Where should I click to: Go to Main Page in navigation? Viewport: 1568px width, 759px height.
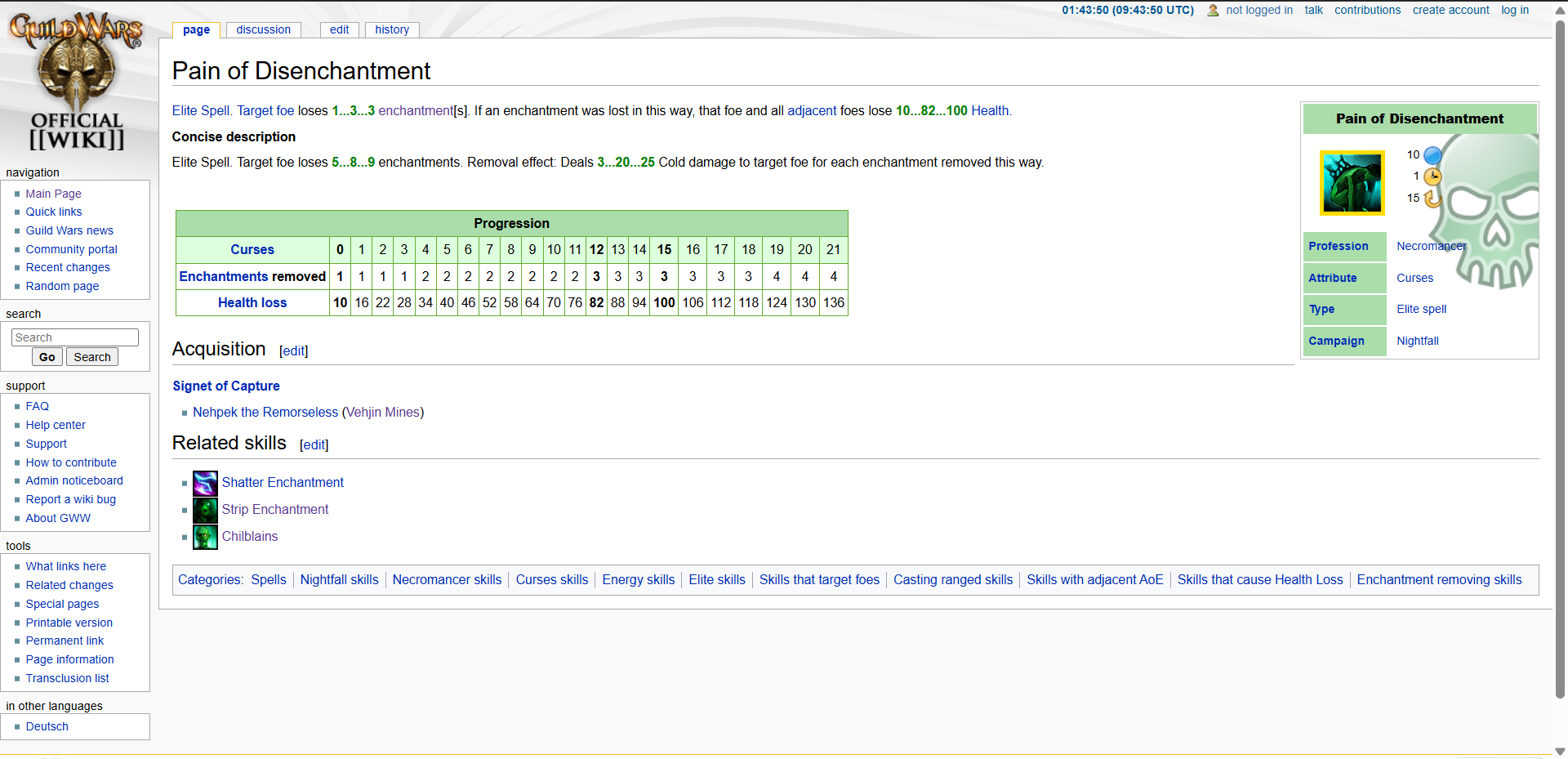pyautogui.click(x=53, y=194)
